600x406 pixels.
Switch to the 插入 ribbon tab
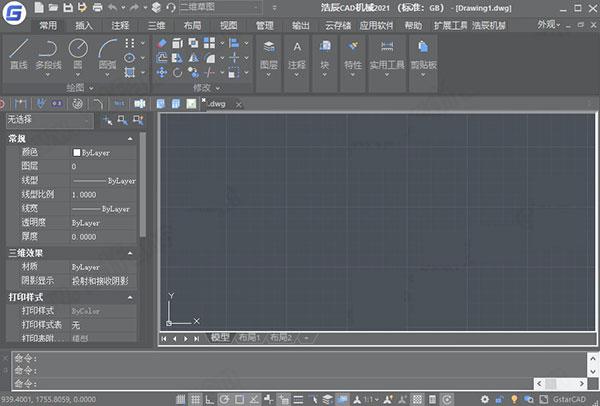pos(84,24)
